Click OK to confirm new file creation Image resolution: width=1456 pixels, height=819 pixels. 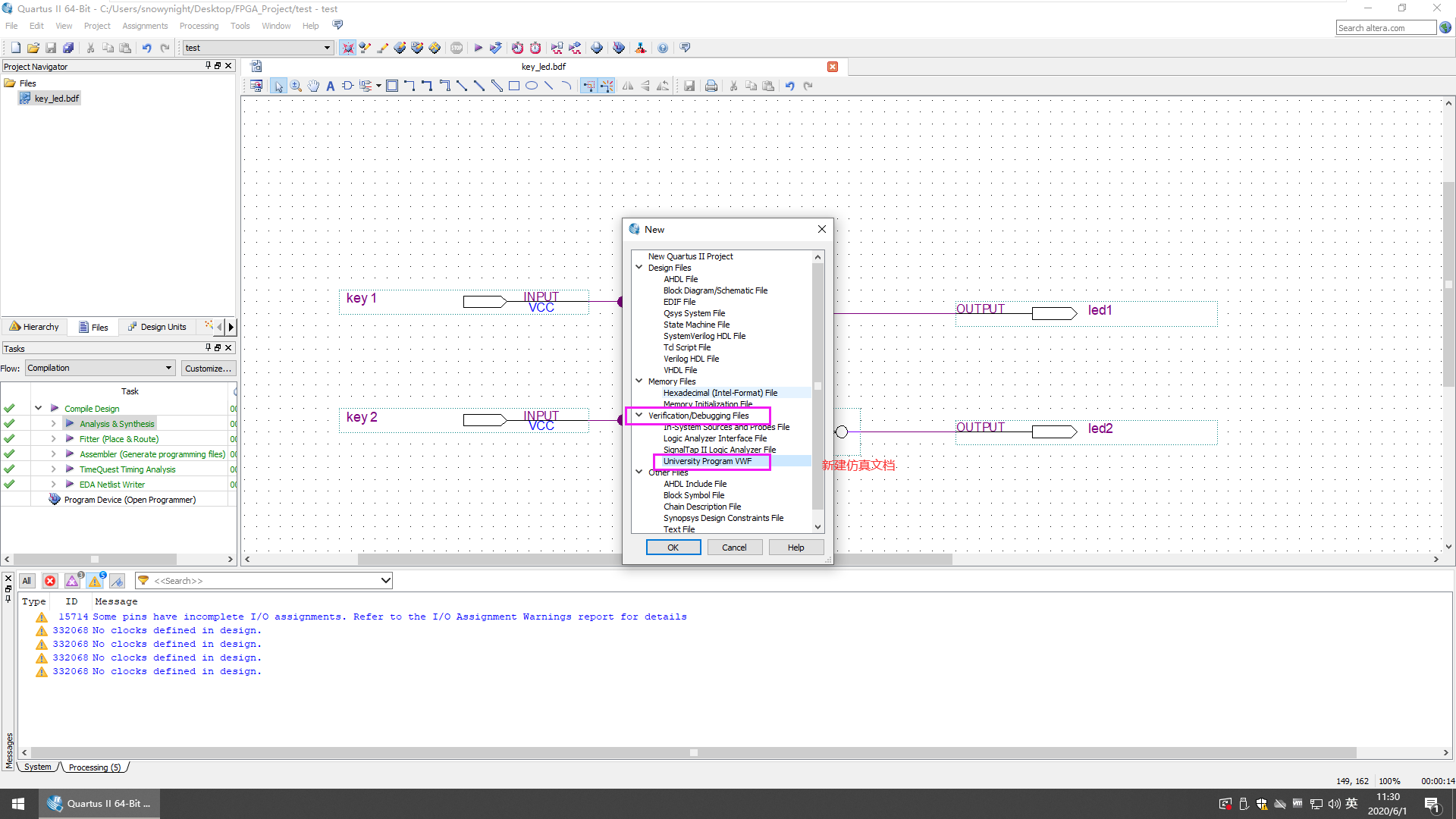coord(672,547)
